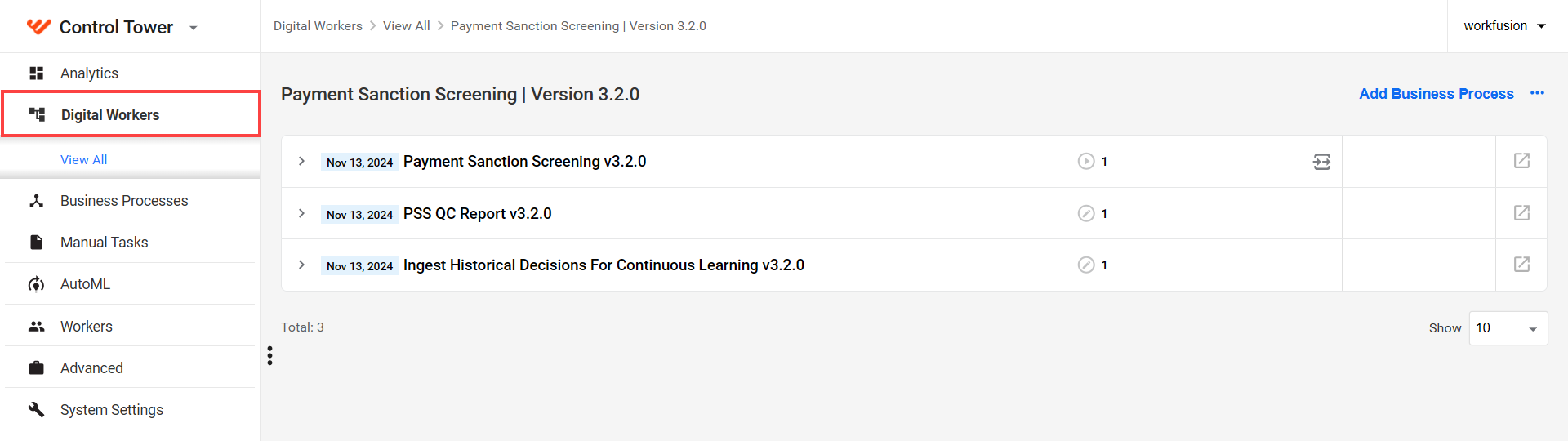Click the disabled status icon for PSS QC Report
The image size is (1568, 441).
tap(1086, 213)
